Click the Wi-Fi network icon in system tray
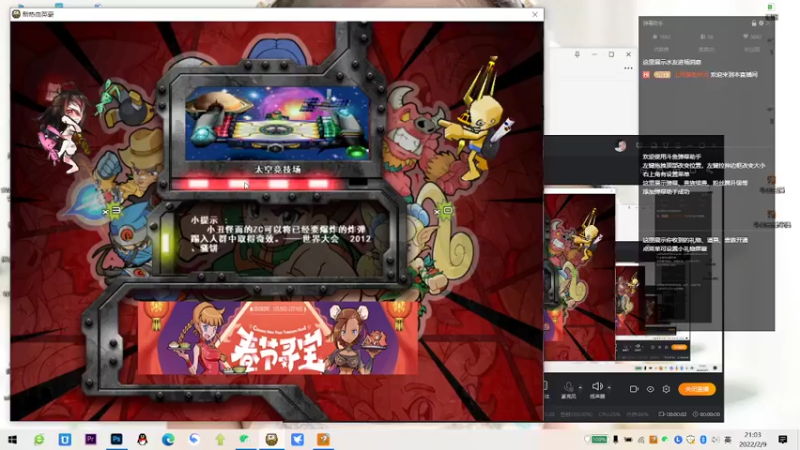 pyautogui.click(x=641, y=440)
